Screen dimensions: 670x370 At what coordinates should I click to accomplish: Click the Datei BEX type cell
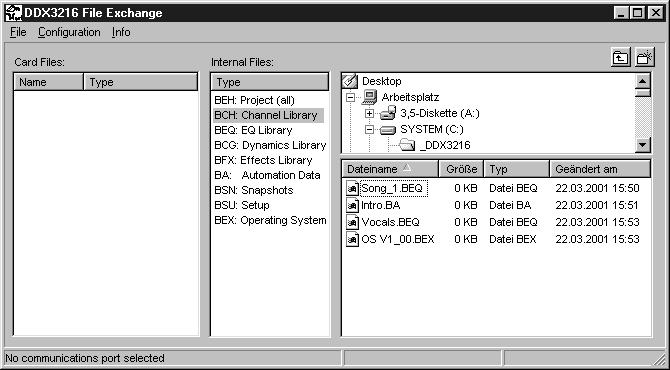pos(513,239)
